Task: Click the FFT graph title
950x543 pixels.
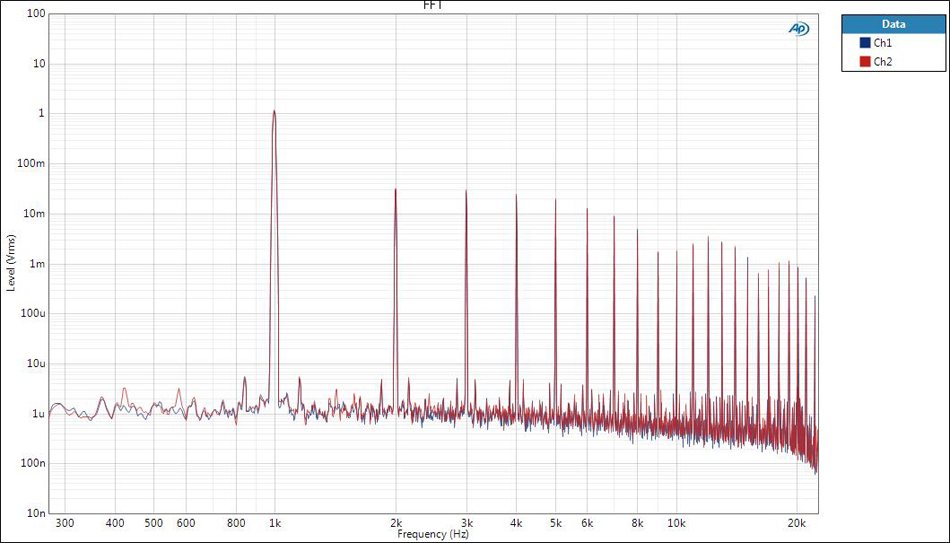Action: click(433, 5)
